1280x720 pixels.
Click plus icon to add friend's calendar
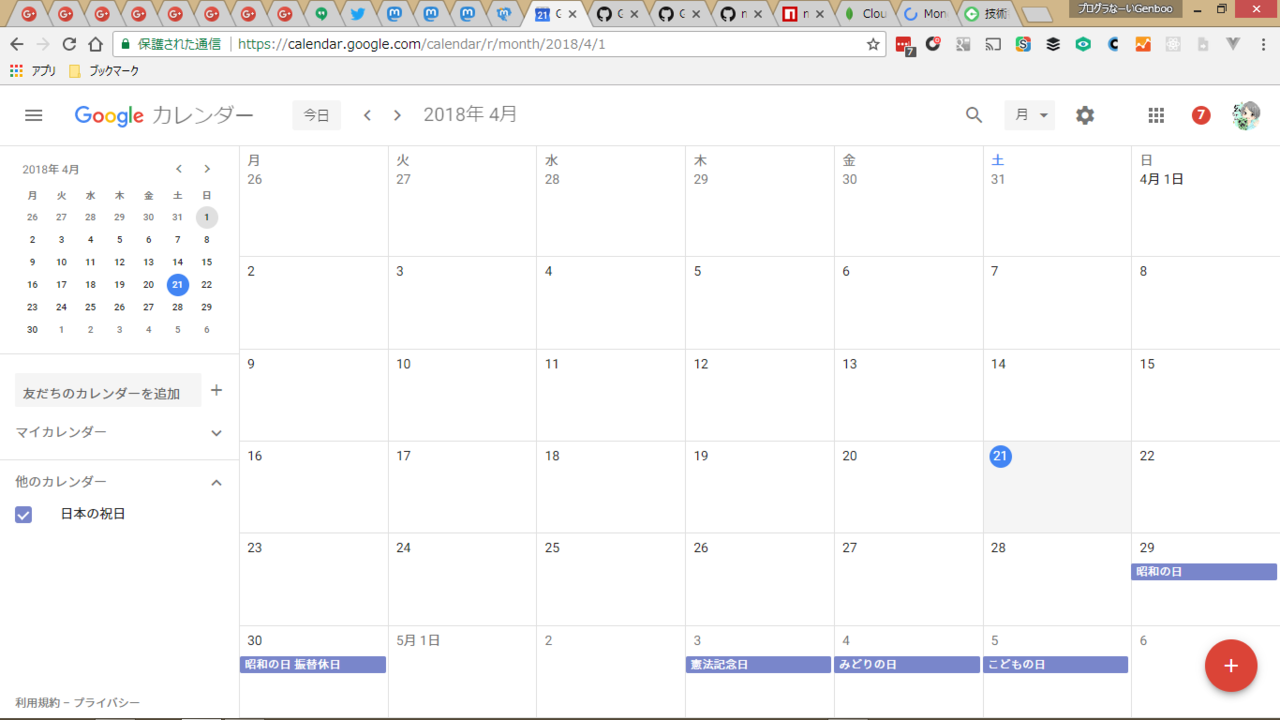(216, 390)
